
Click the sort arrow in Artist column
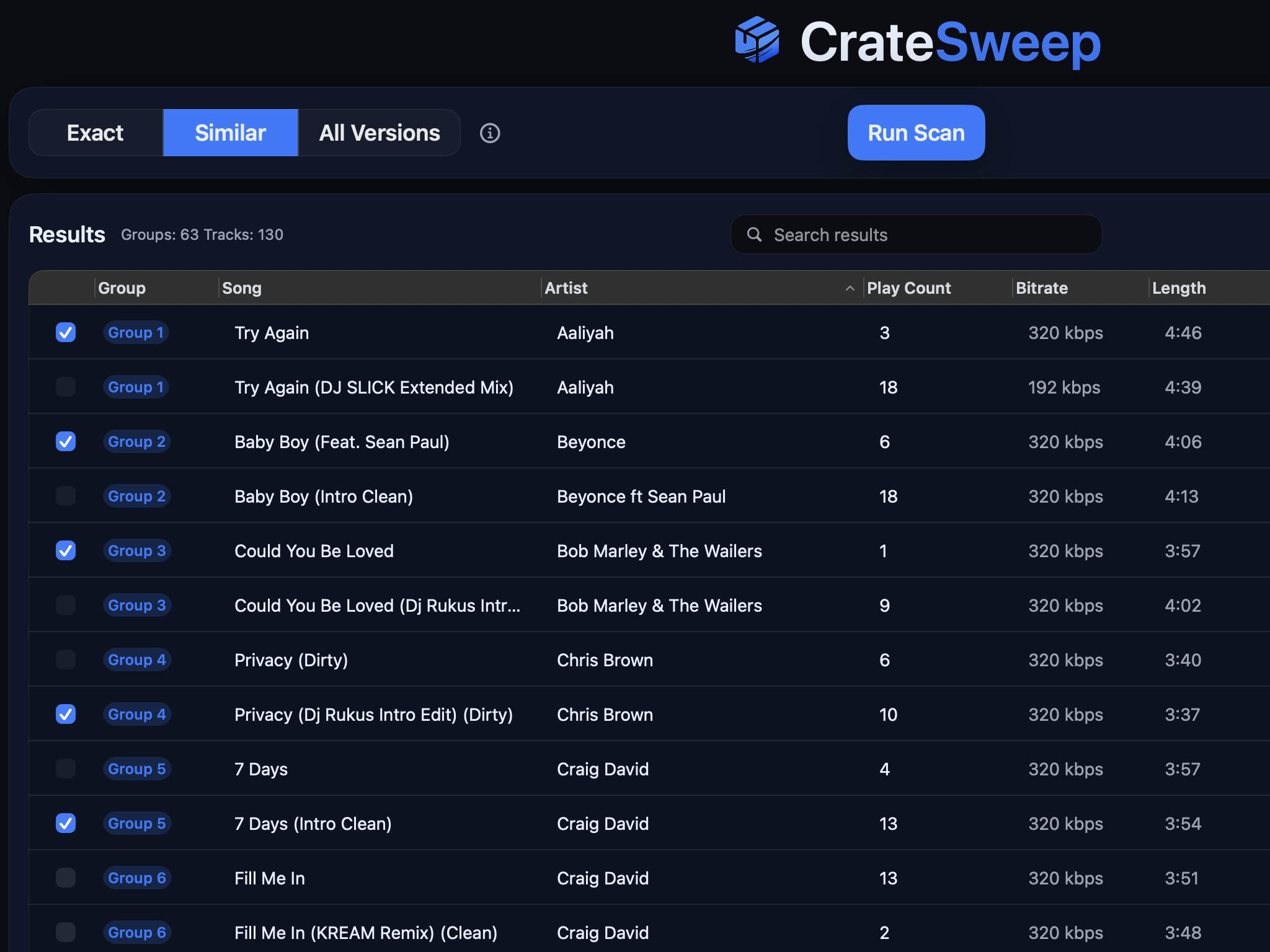(x=850, y=288)
